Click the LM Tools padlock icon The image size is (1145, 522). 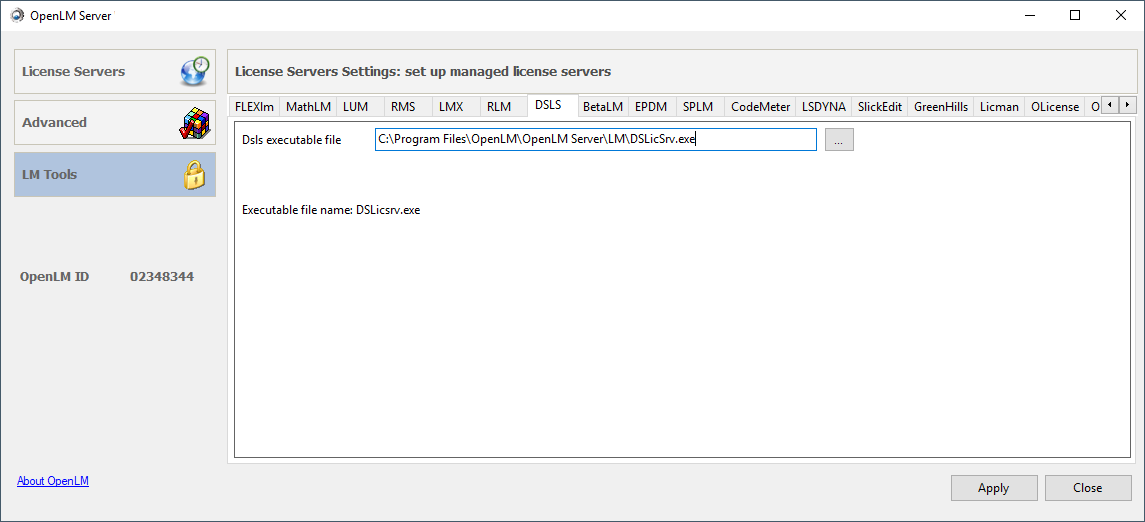click(x=194, y=175)
